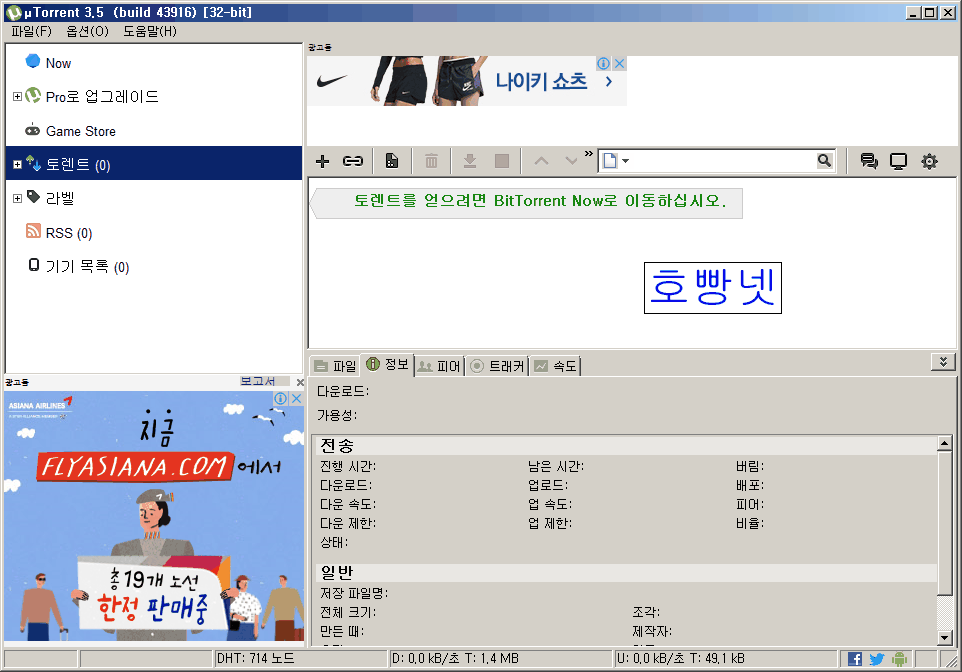Click the Android status bar icon
The width and height of the screenshot is (962, 672).
coord(899,658)
